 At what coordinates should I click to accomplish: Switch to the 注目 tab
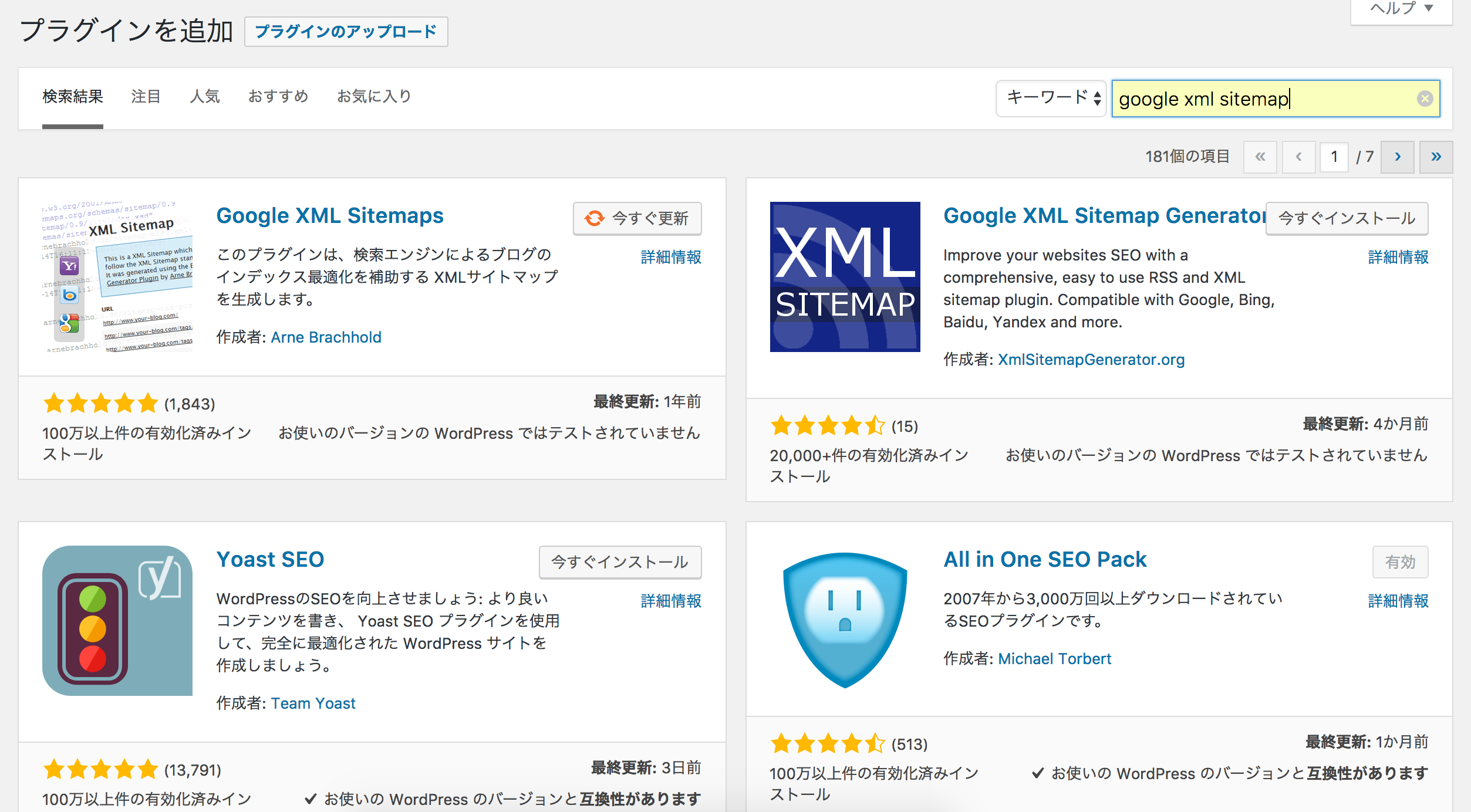tap(146, 96)
